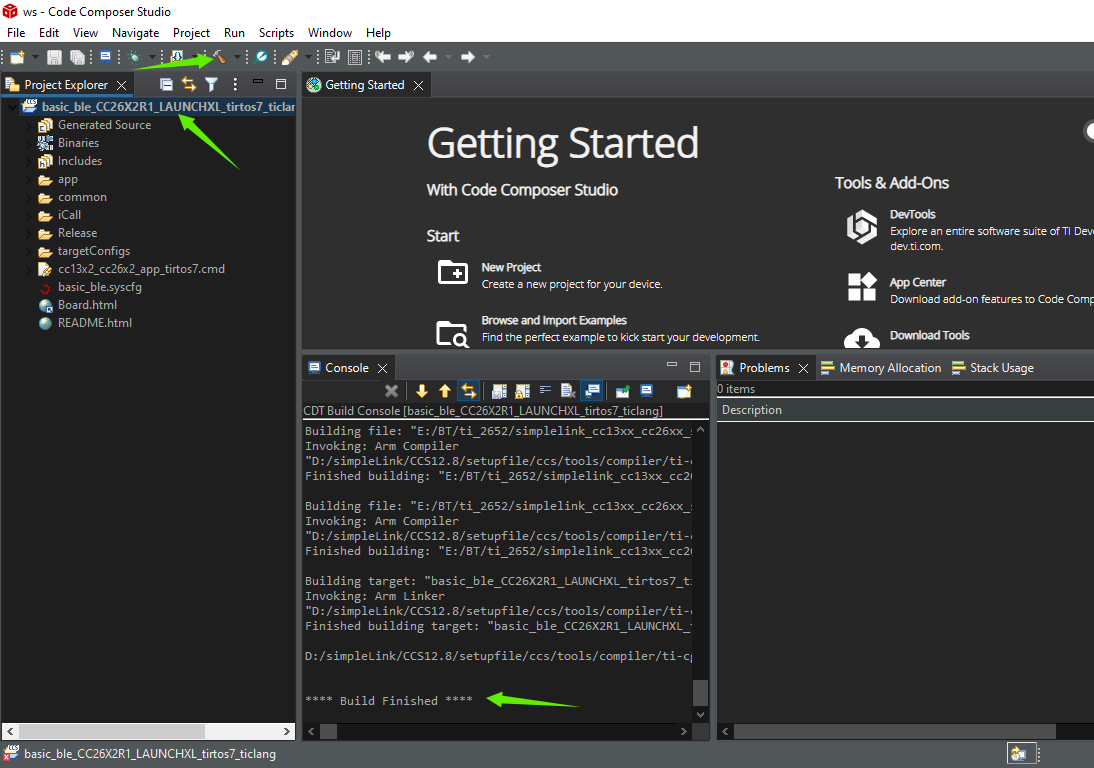Click the Project Explorer horizontal scrollbar thumb
This screenshot has width=1094, height=768.
click(112, 731)
